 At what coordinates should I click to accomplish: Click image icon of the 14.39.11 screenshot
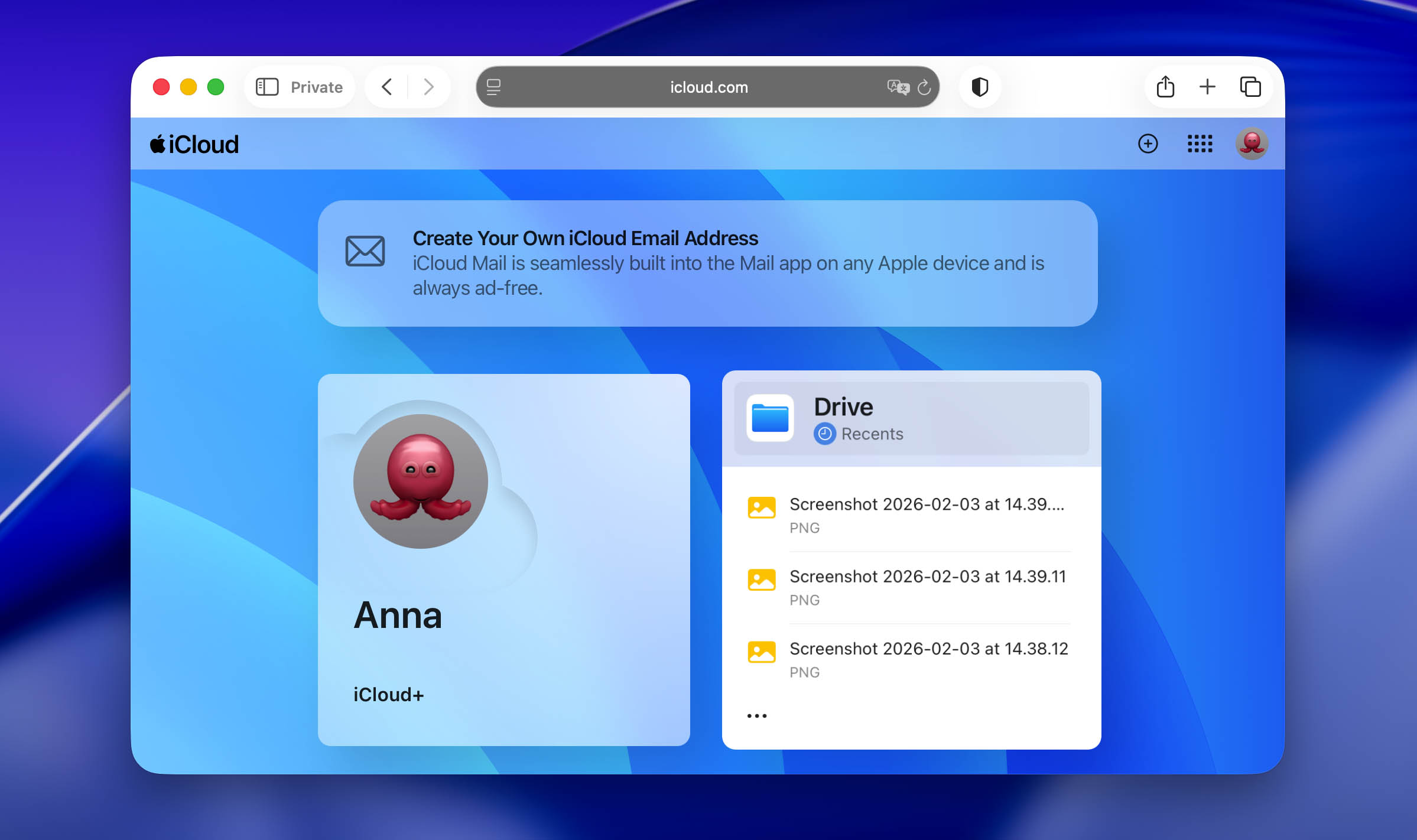pos(762,579)
